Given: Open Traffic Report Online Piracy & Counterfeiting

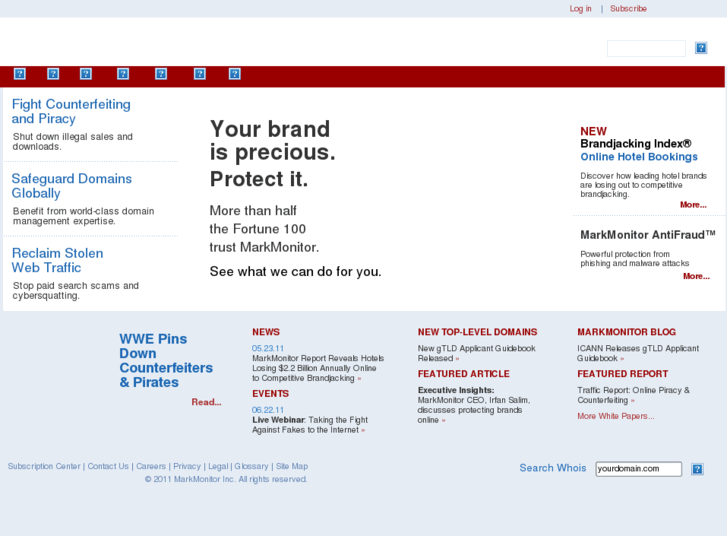Looking at the screenshot, I should (633, 395).
